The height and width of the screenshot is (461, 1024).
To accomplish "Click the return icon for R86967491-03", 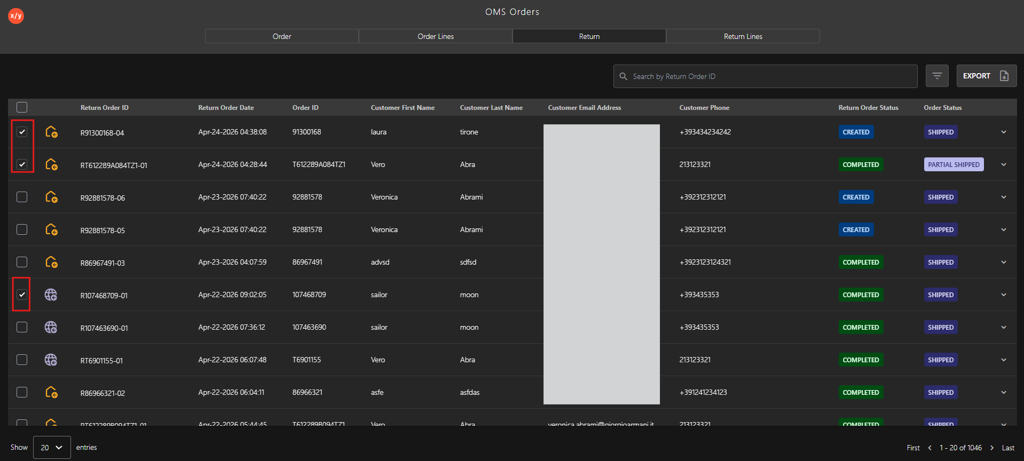I will click(51, 262).
